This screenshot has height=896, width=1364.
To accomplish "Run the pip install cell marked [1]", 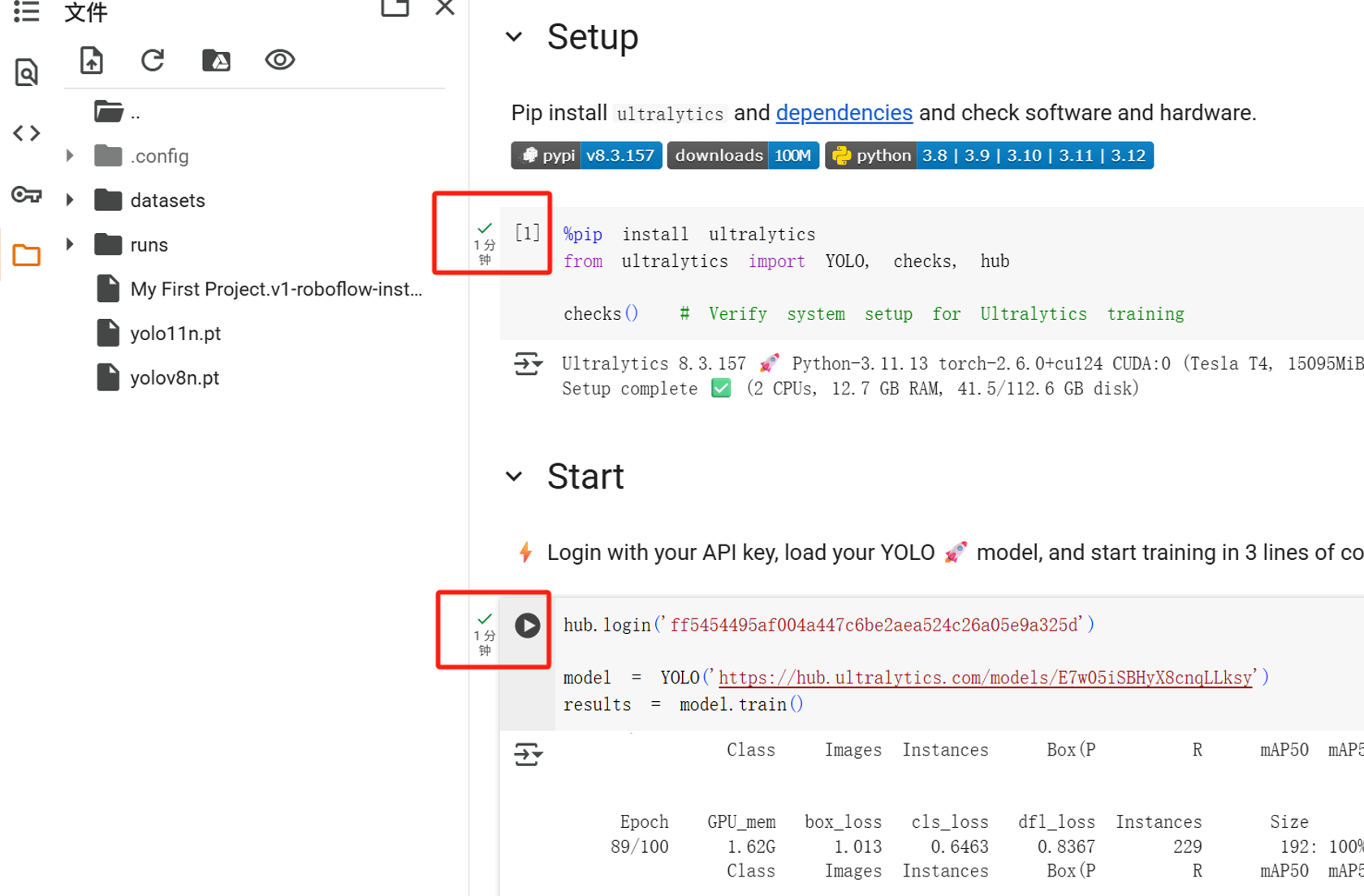I will point(528,234).
